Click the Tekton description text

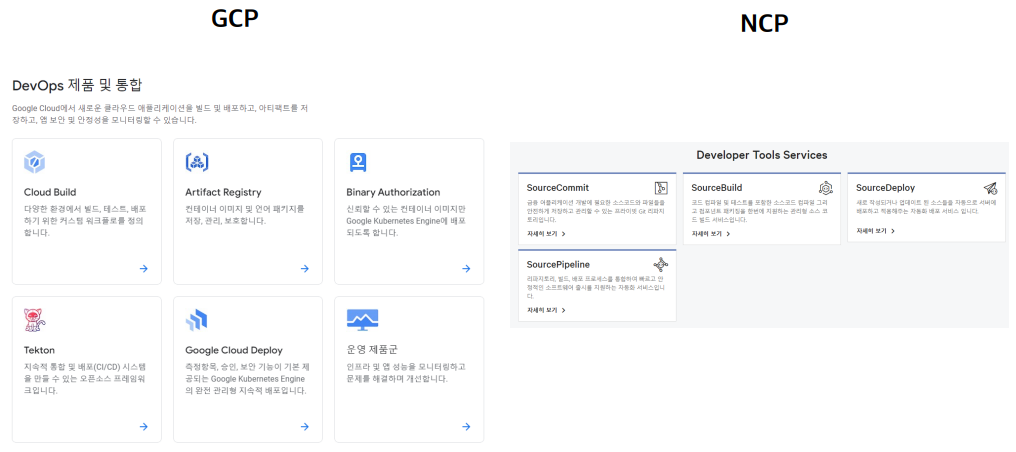pos(86,379)
